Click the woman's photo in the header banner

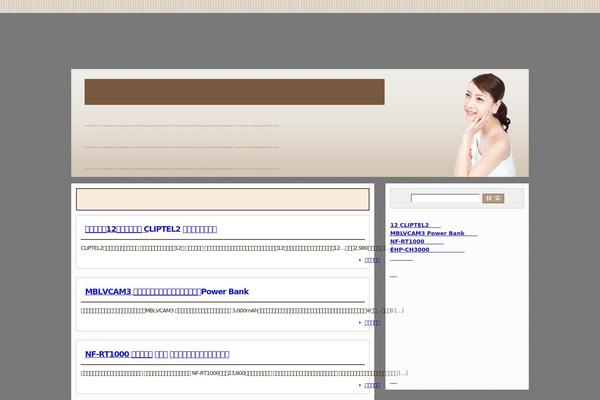[485, 125]
